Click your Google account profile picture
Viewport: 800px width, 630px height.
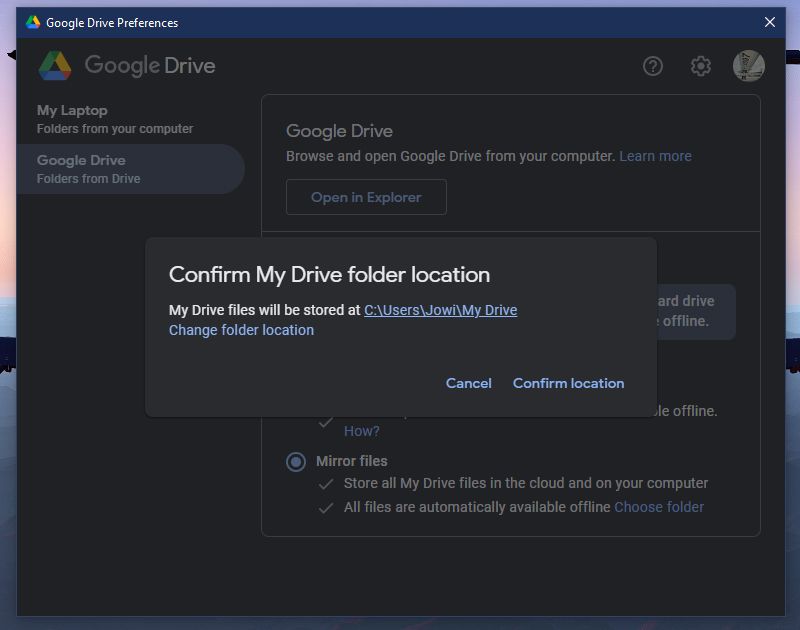pos(748,66)
